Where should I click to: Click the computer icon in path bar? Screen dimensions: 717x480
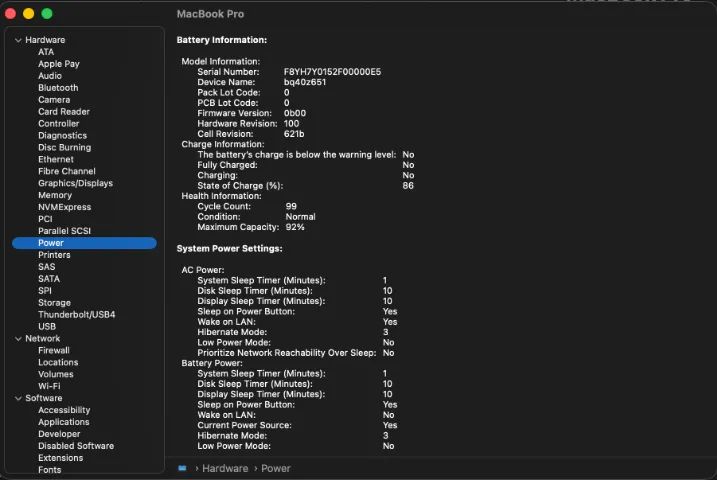coord(182,469)
